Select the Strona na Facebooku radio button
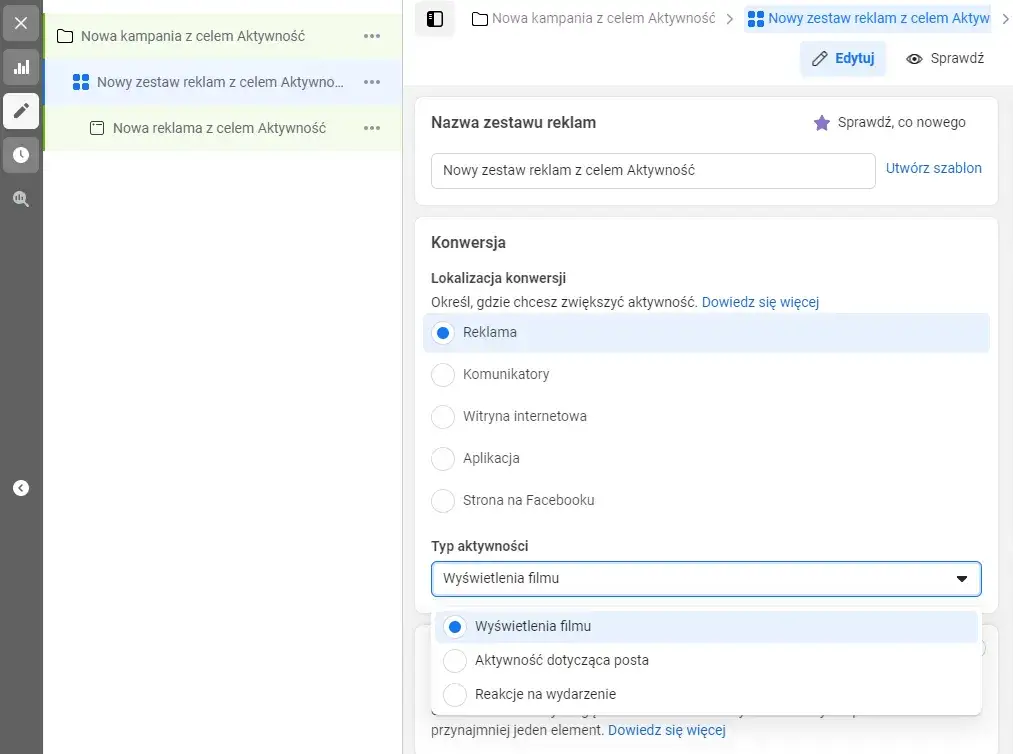1013x754 pixels. [443, 500]
